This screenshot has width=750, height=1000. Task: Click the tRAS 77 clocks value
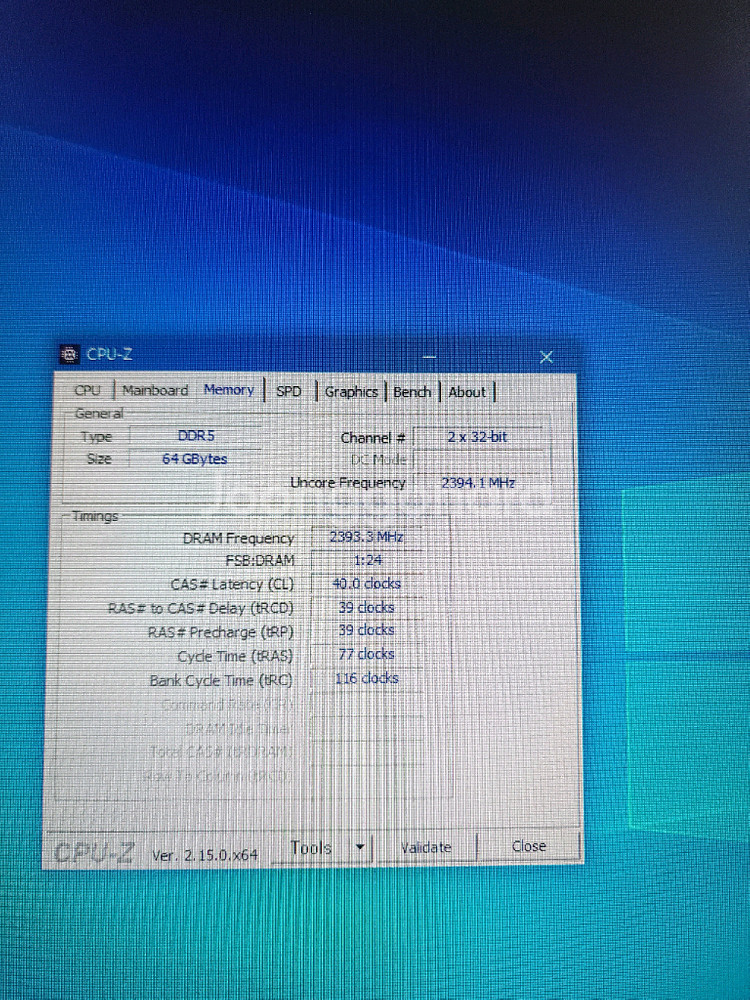click(x=367, y=654)
